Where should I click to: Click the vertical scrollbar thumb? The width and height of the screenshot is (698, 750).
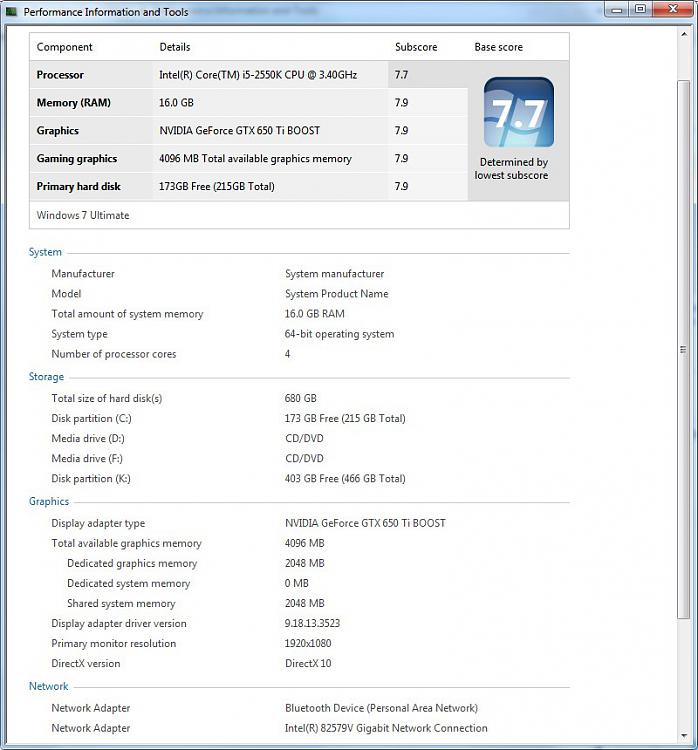coord(684,350)
